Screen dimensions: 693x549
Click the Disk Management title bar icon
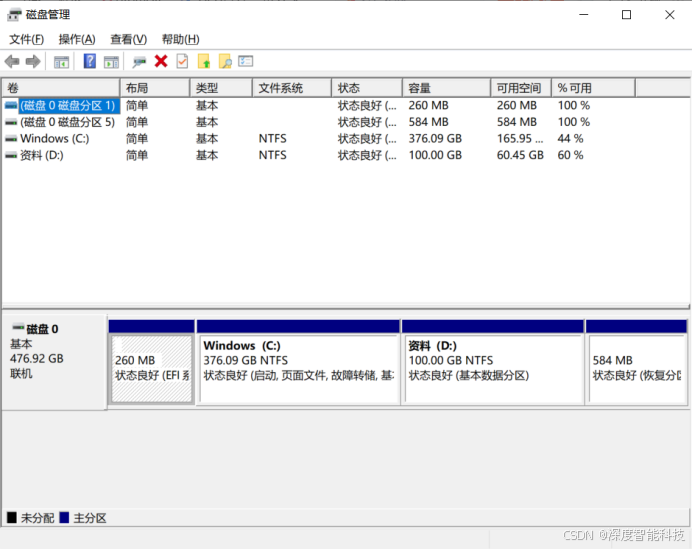point(14,15)
